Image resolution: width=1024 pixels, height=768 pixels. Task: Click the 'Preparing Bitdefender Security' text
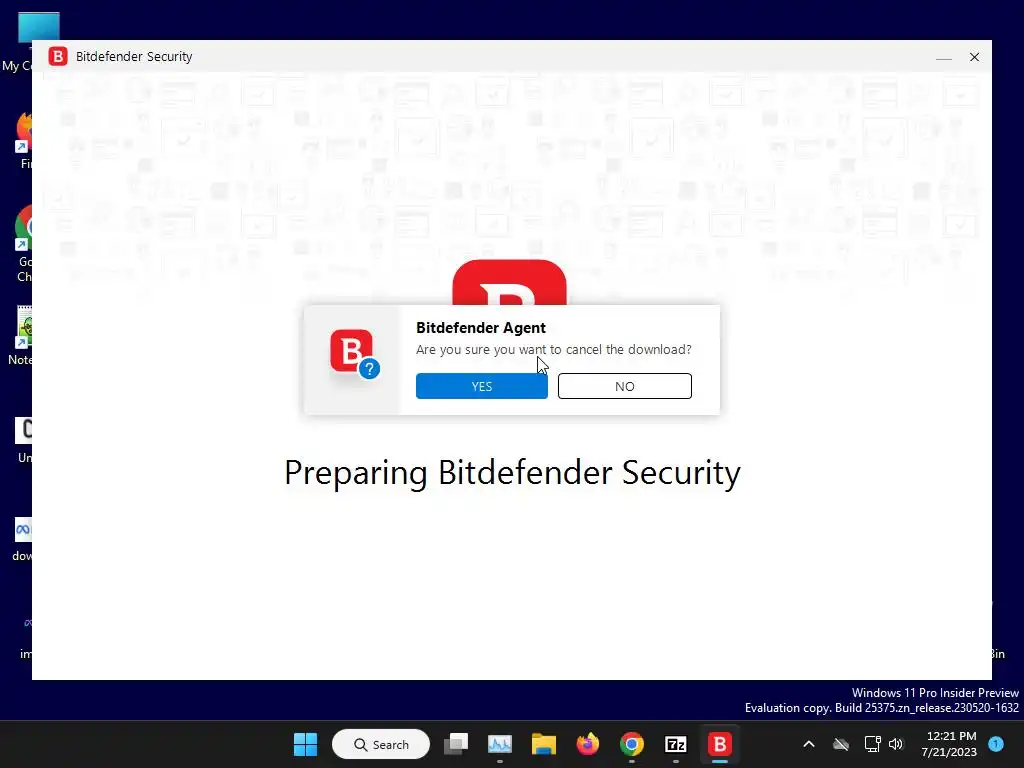tap(512, 473)
